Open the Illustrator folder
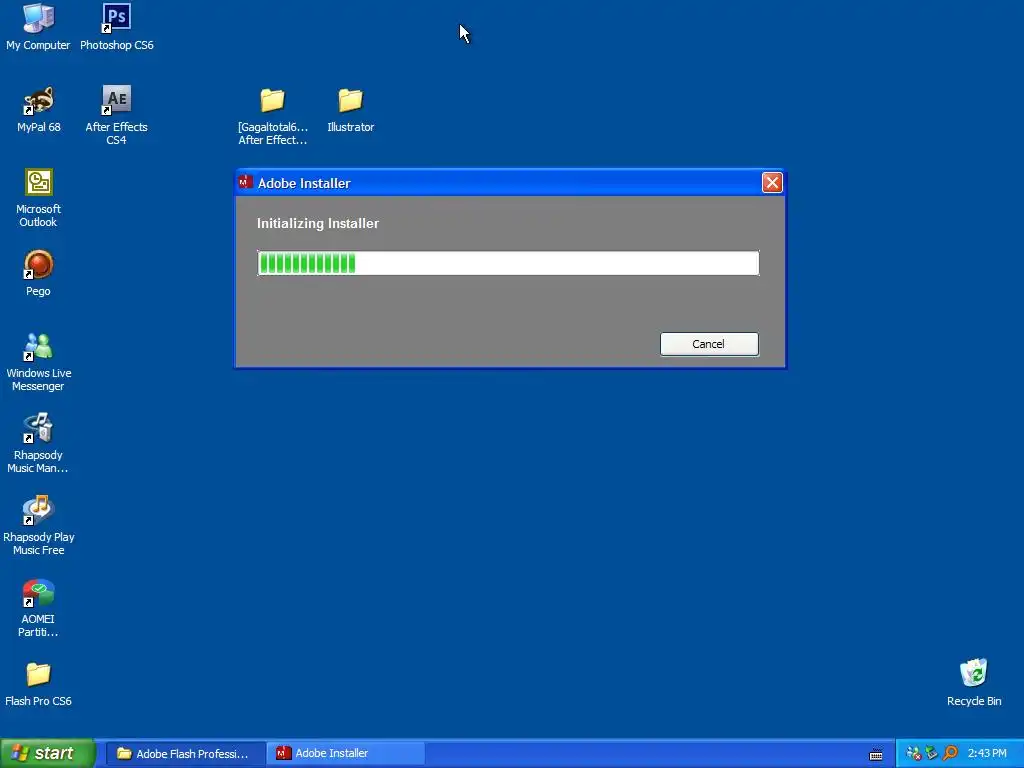Screen dimensions: 1024x768 point(351,110)
